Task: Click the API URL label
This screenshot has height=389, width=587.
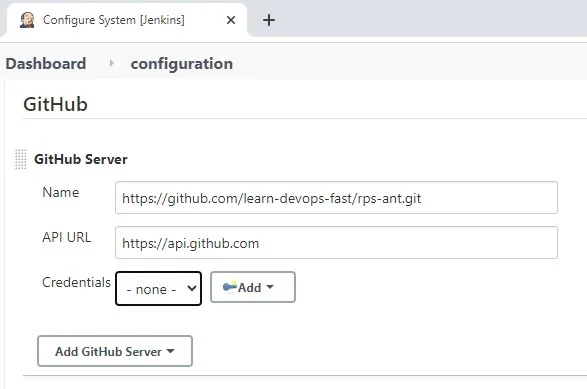Action: pos(67,237)
